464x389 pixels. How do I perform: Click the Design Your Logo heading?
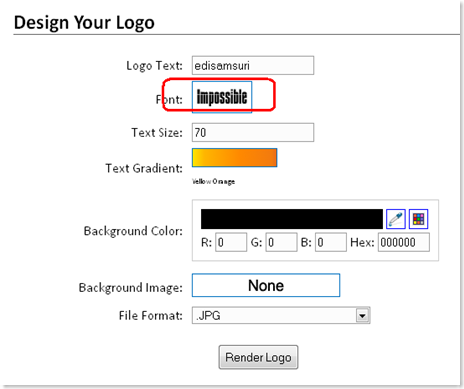[x=84, y=23]
